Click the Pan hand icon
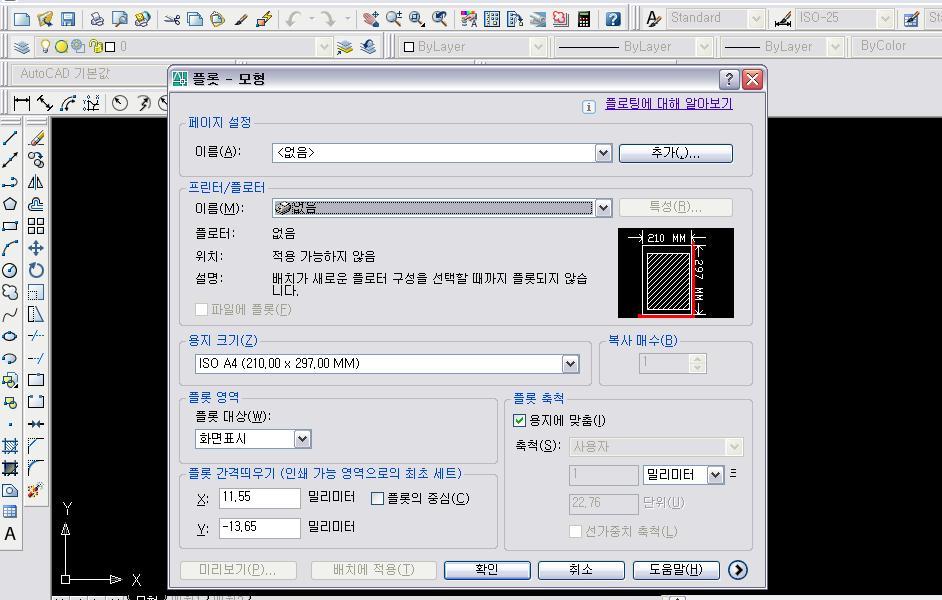942x600 pixels. 371,19
